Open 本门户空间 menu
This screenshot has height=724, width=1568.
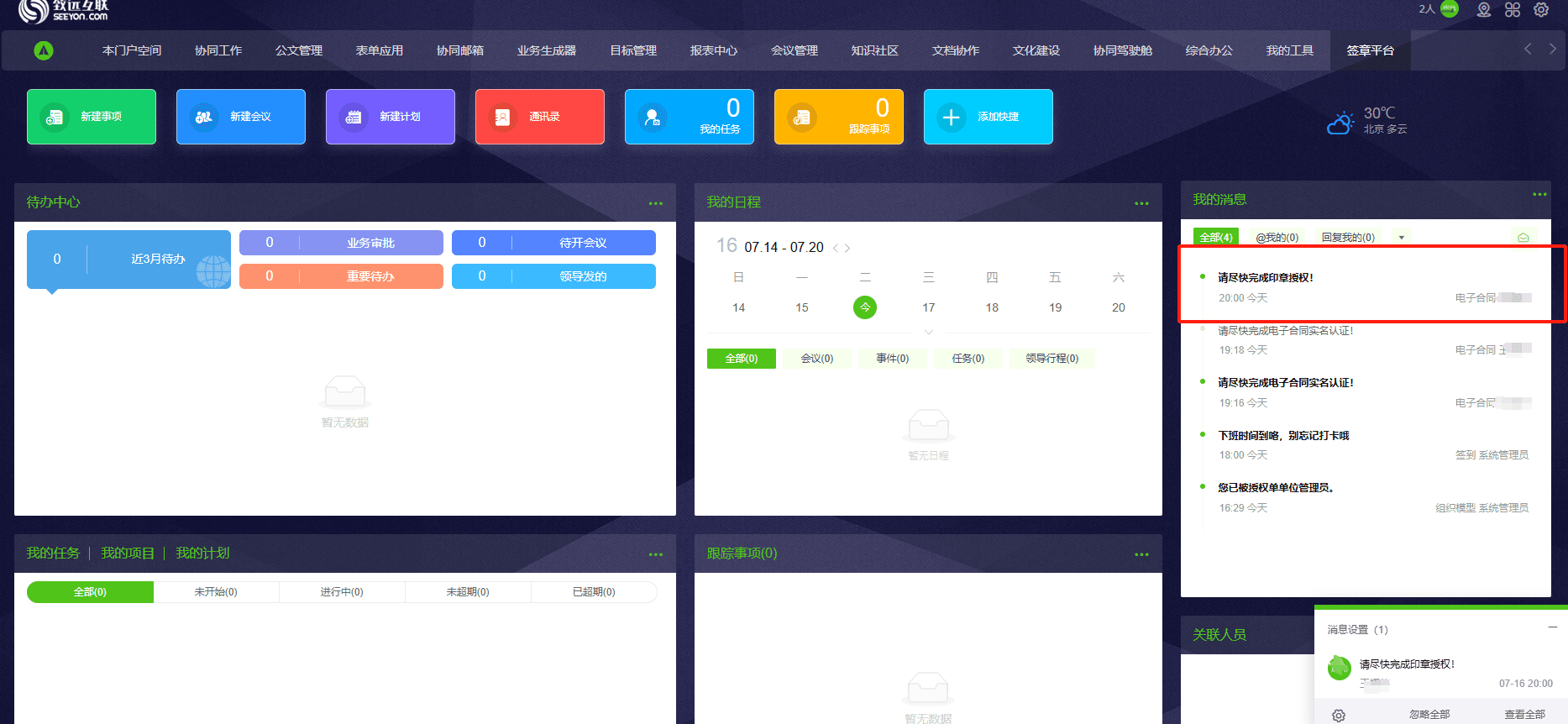132,50
